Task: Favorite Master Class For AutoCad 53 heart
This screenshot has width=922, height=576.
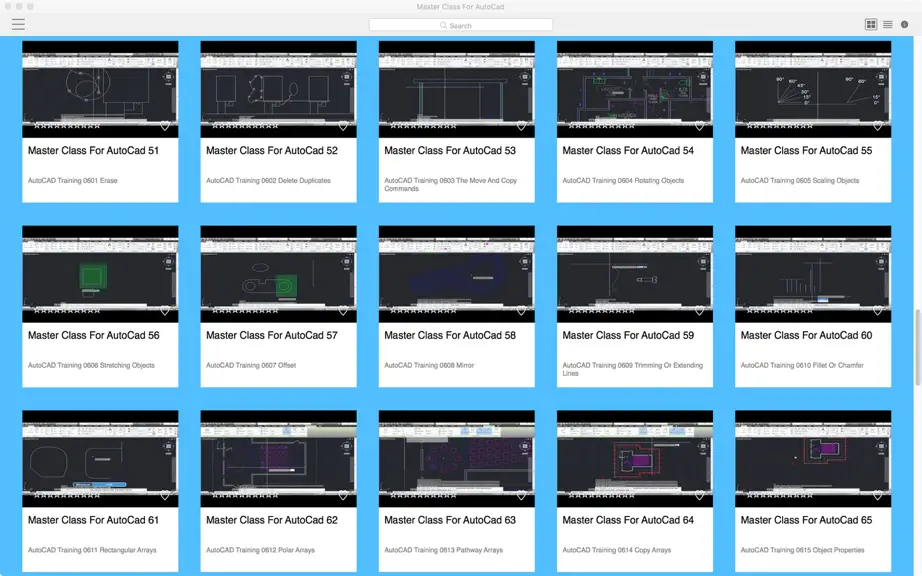Action: click(522, 126)
